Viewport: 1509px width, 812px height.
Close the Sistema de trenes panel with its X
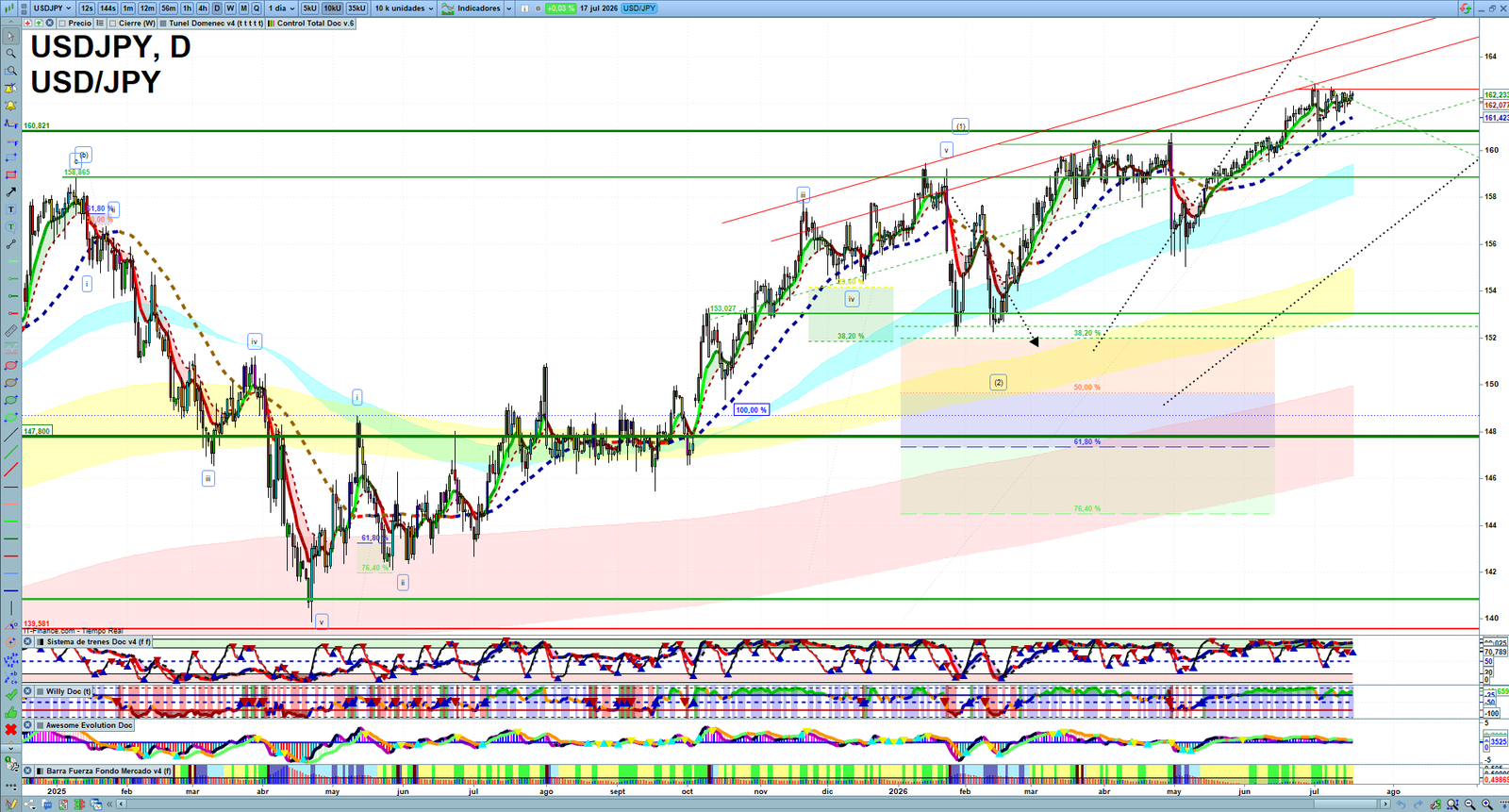pos(28,642)
